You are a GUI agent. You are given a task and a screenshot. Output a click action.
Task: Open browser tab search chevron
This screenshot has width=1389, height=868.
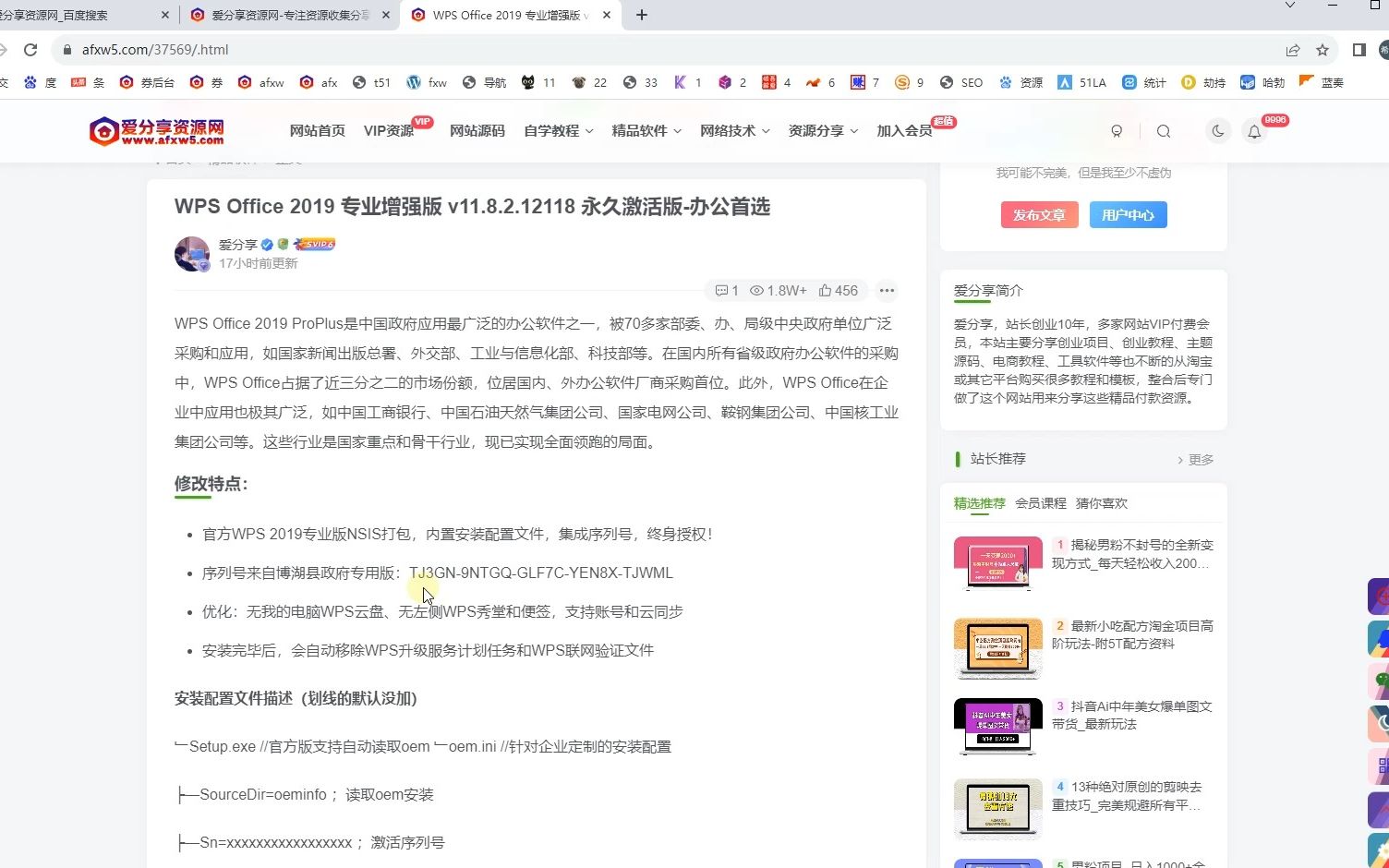[1290, 6]
